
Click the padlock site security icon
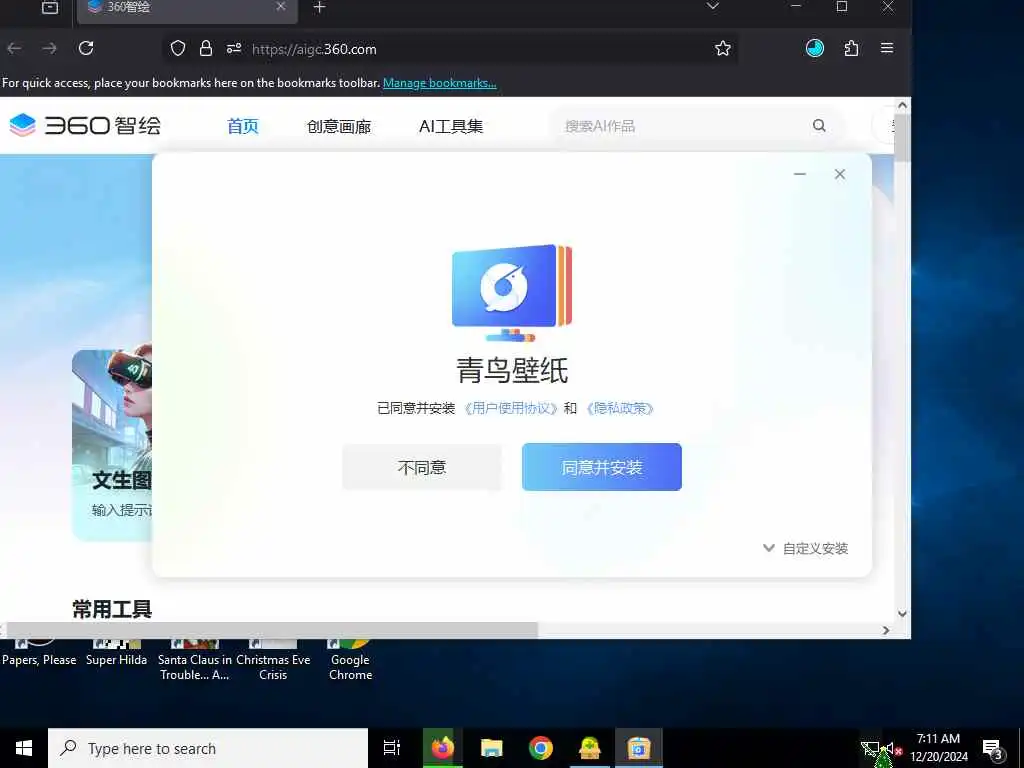[206, 48]
